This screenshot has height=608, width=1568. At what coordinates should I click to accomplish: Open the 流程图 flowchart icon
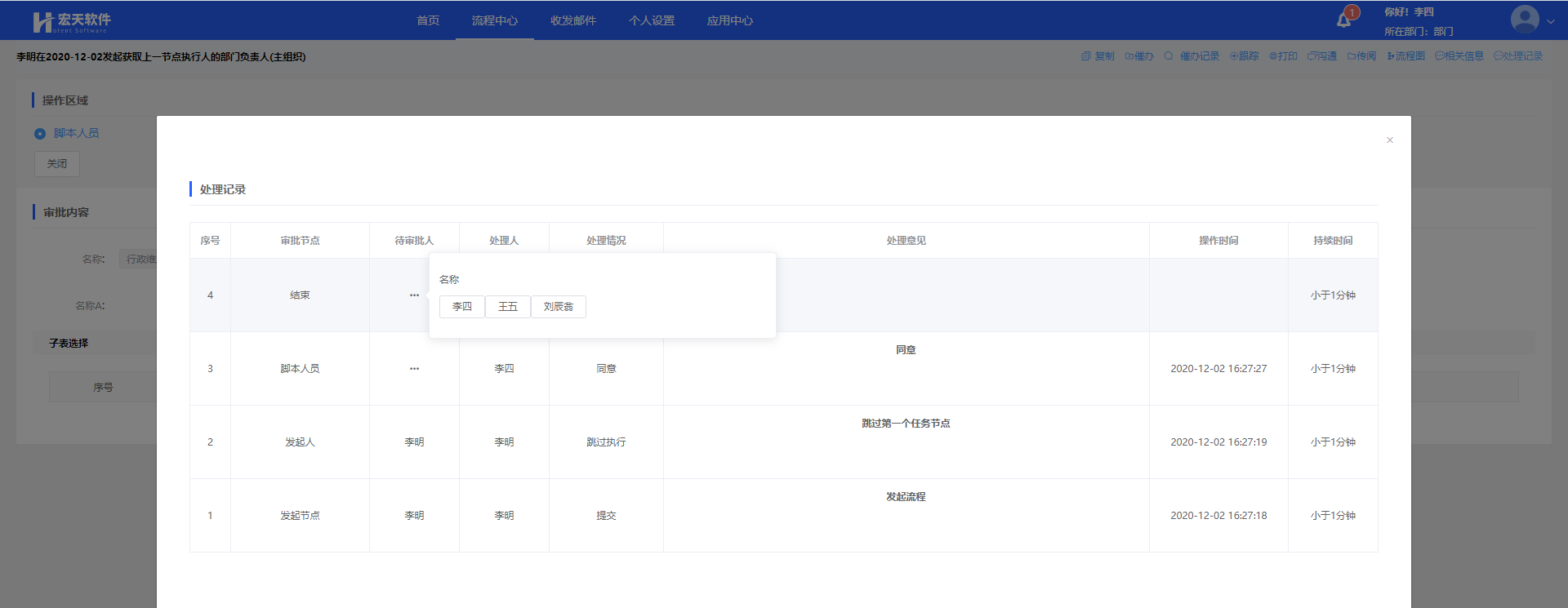[x=1391, y=56]
